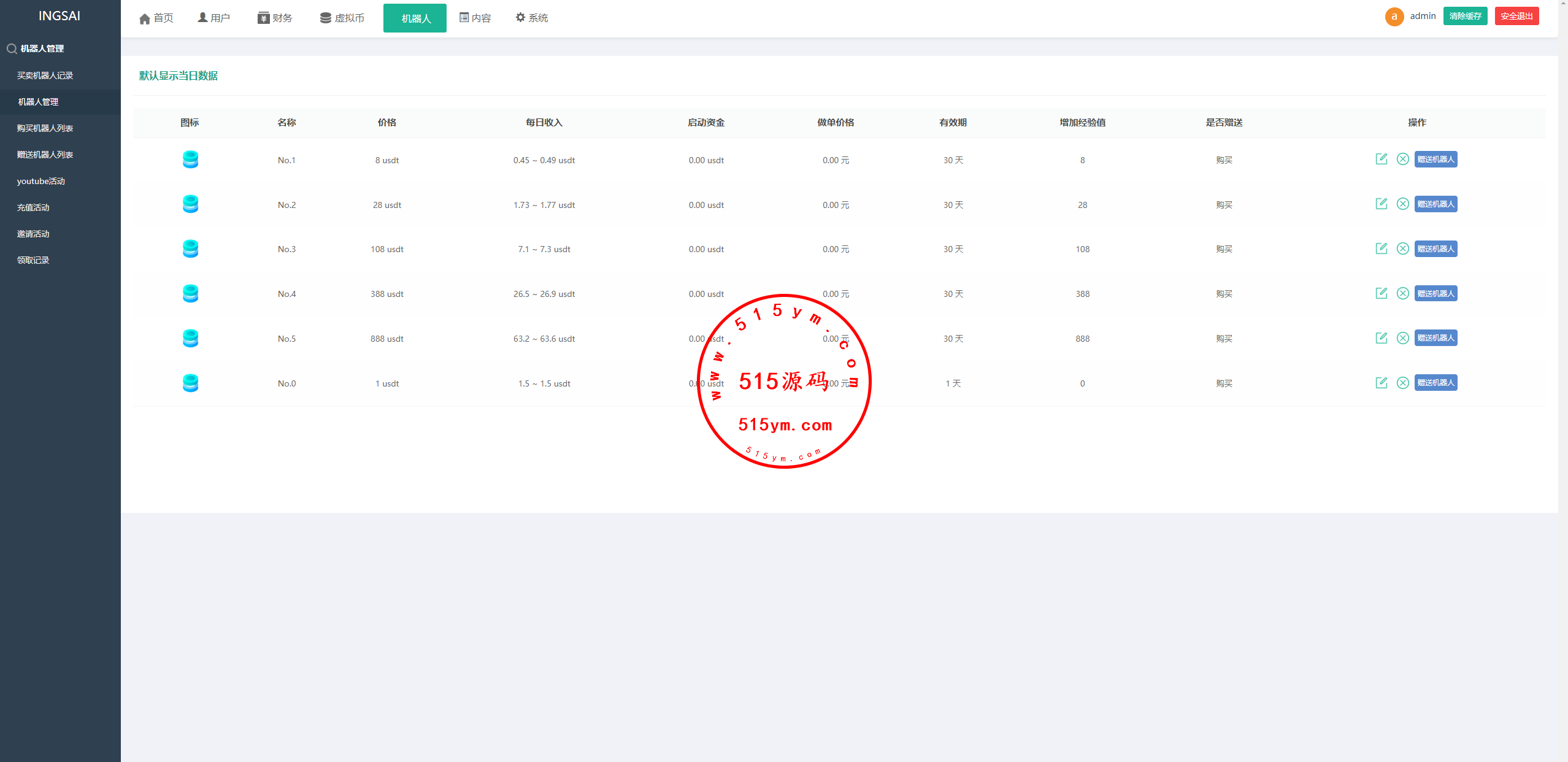Viewport: 1568px width, 762px height.
Task: Click 赠送机器人 button for No.3
Action: pos(1435,248)
